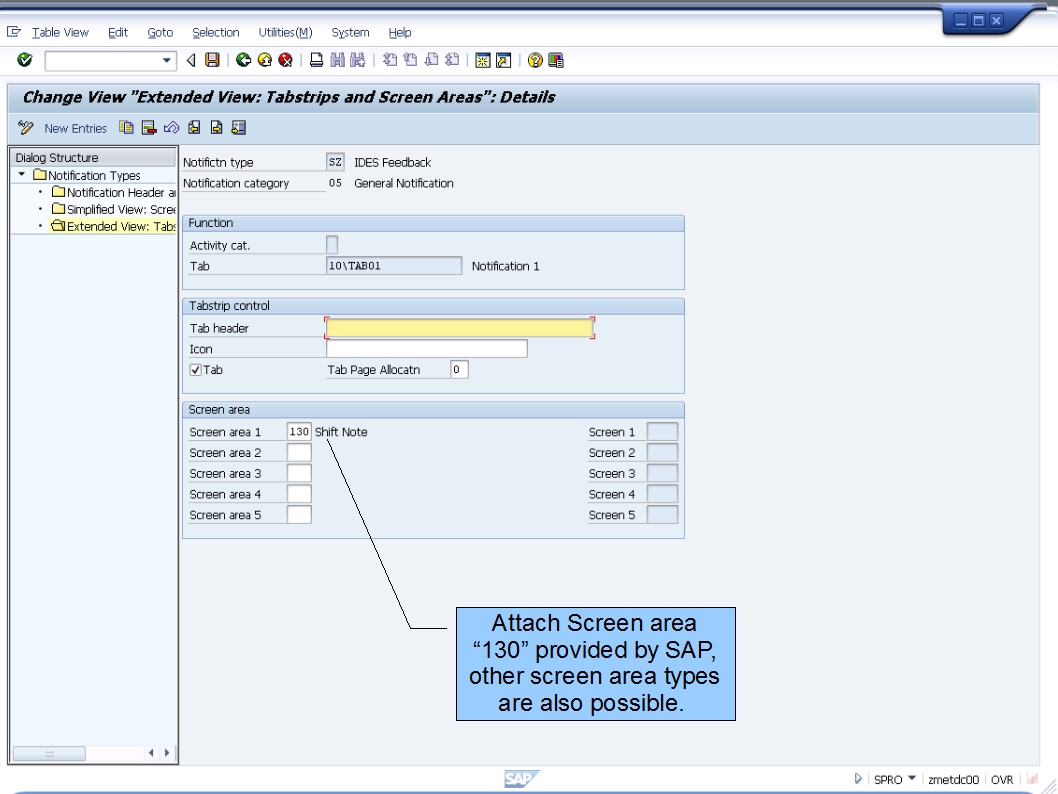
Task: Click the Print icon
Action: pyautogui.click(x=316, y=60)
